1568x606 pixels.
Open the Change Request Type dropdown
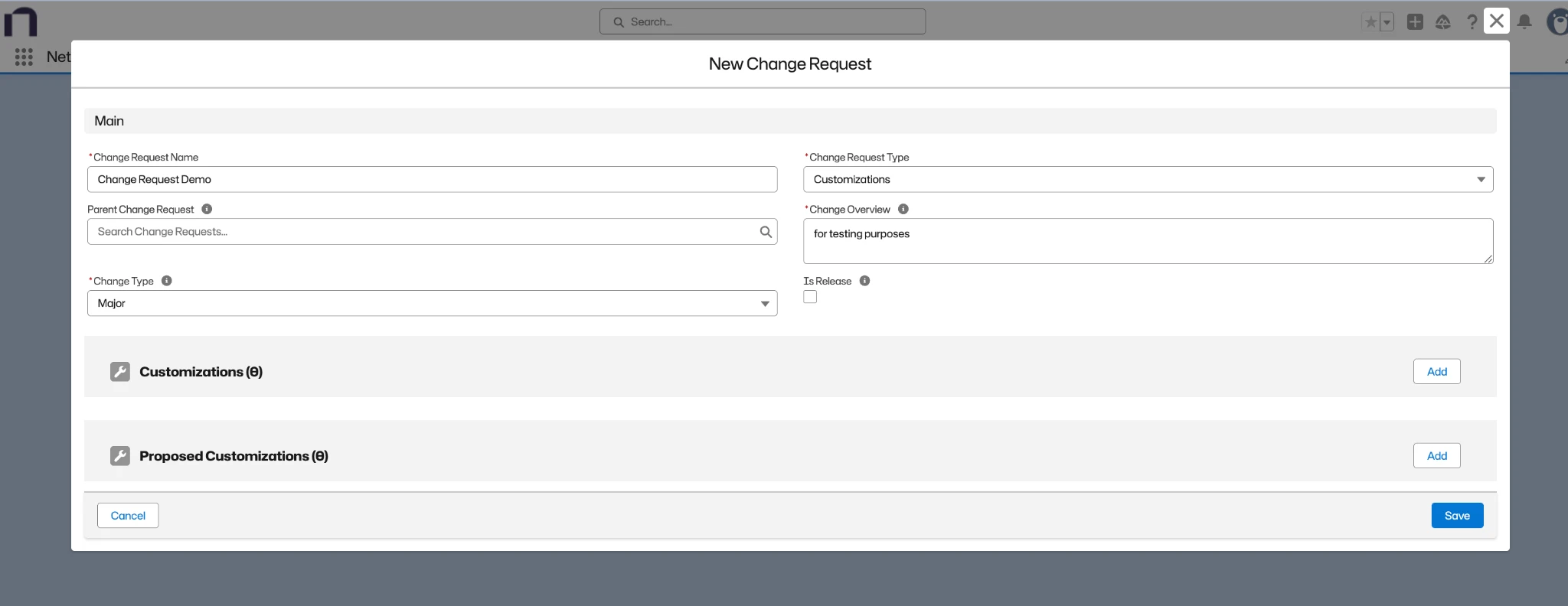pos(1148,179)
